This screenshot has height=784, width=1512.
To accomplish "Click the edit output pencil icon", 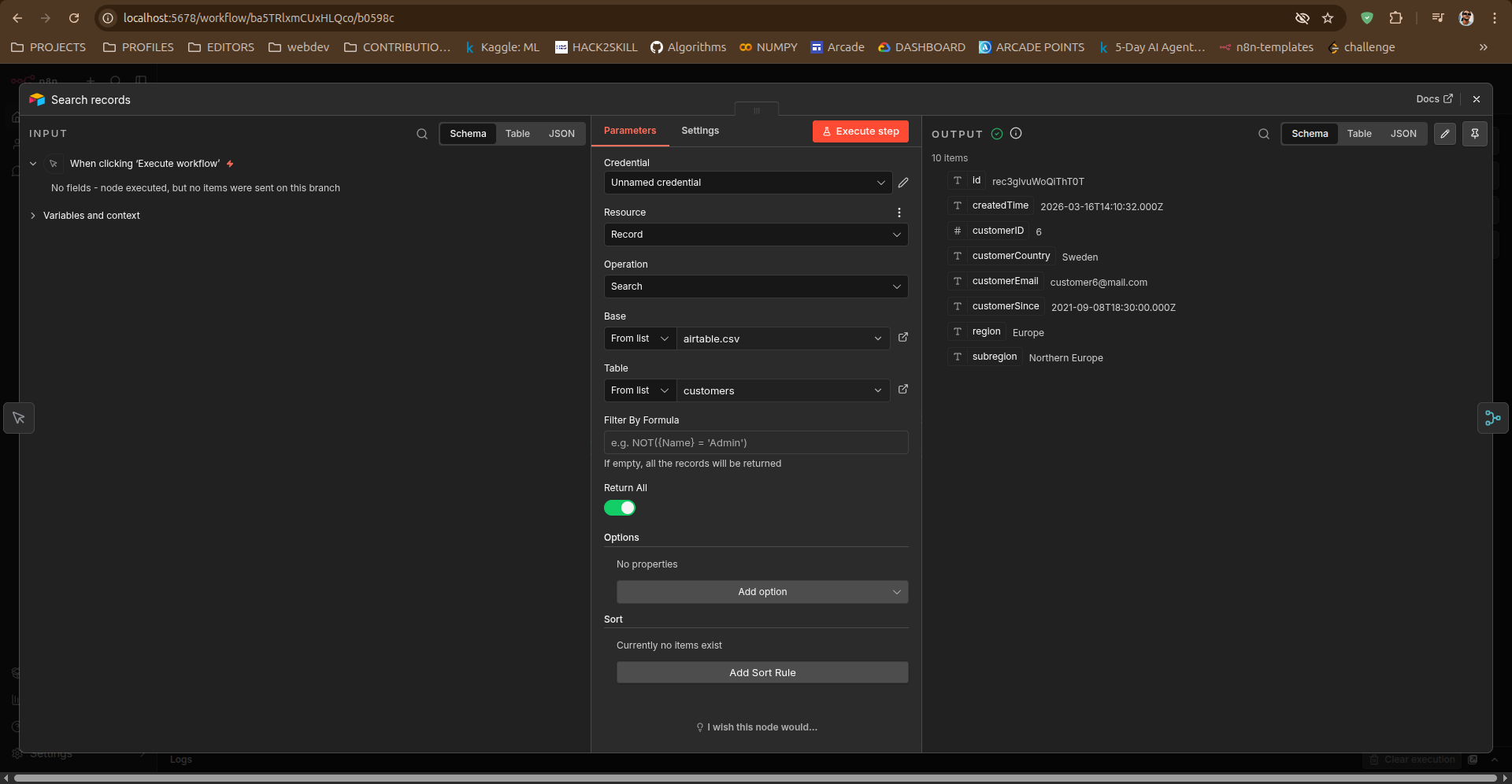I will coord(1445,134).
